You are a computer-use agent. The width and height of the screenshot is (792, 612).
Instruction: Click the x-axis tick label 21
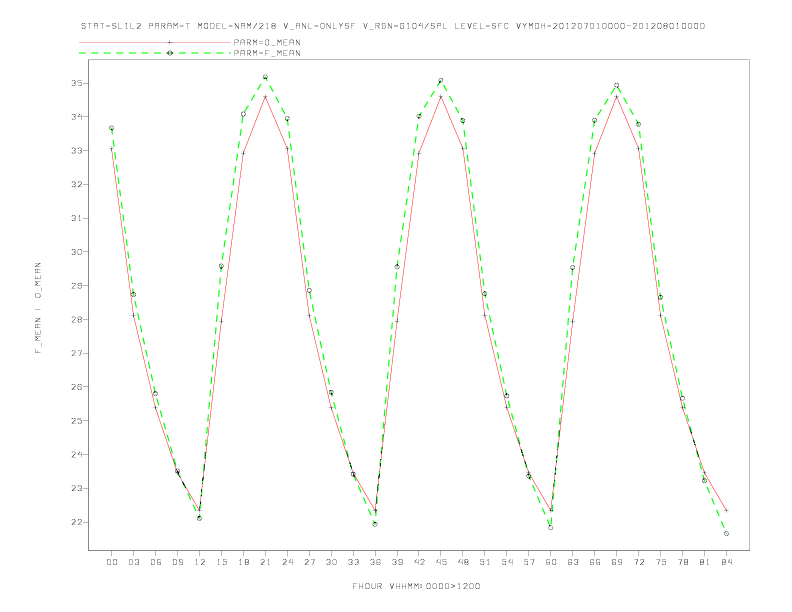[265, 562]
